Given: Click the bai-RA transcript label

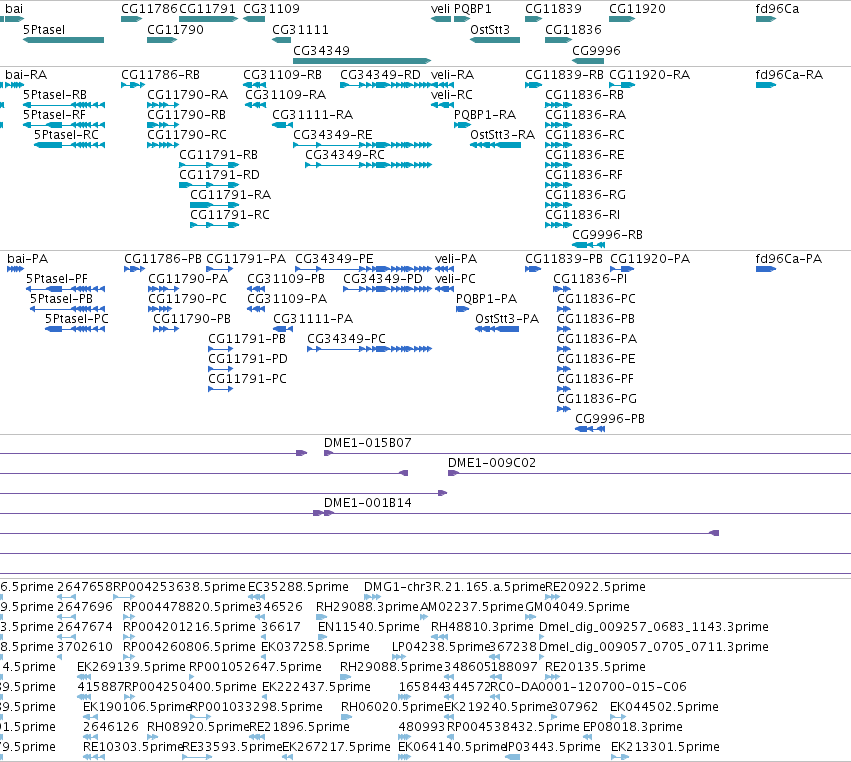Looking at the screenshot, I should click(26, 75).
